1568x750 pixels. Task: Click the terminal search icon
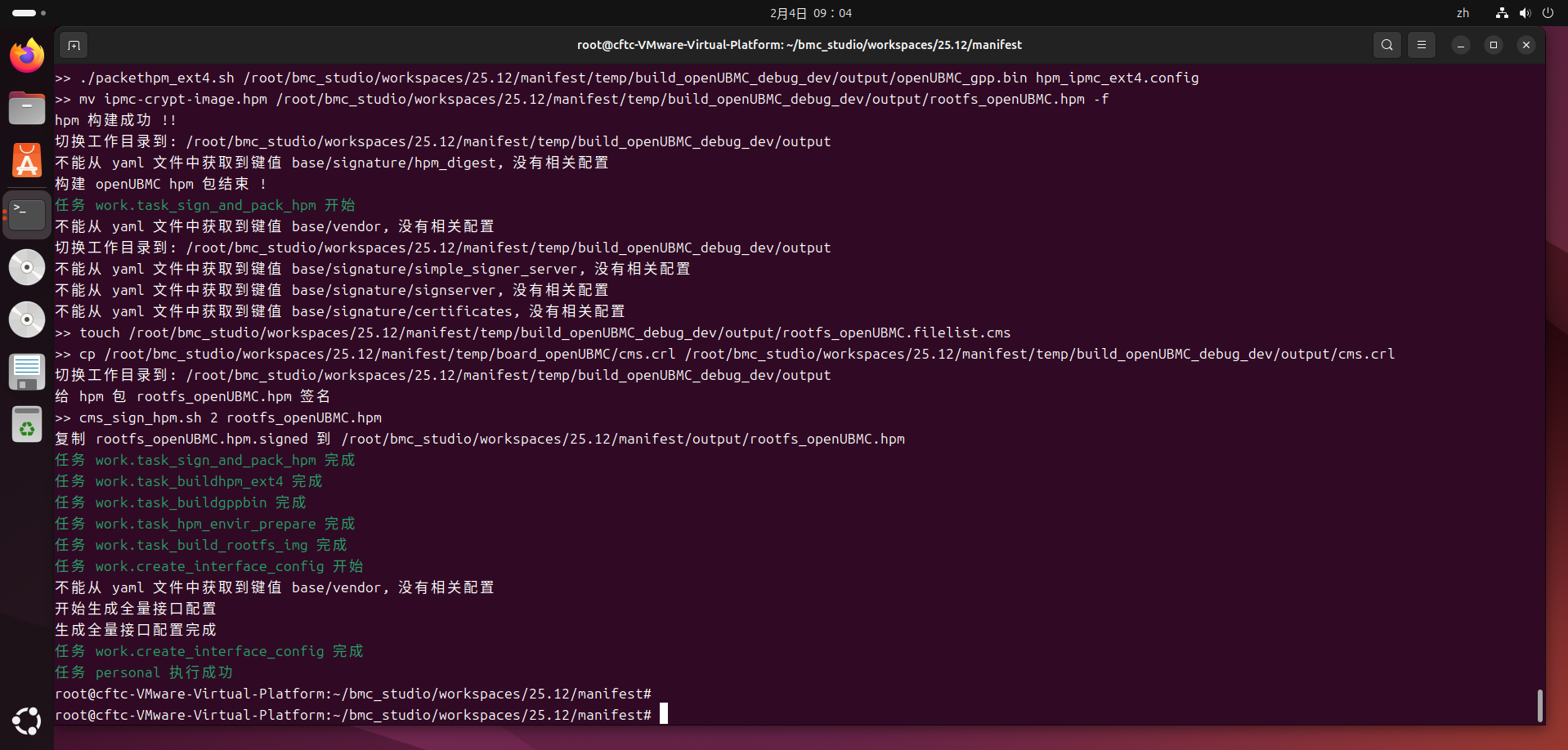tap(1387, 45)
